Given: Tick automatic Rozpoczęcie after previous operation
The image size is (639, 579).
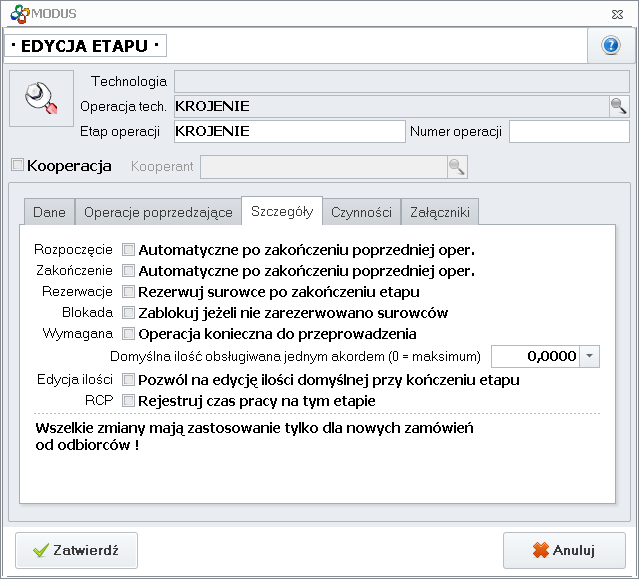Looking at the screenshot, I should [128, 249].
